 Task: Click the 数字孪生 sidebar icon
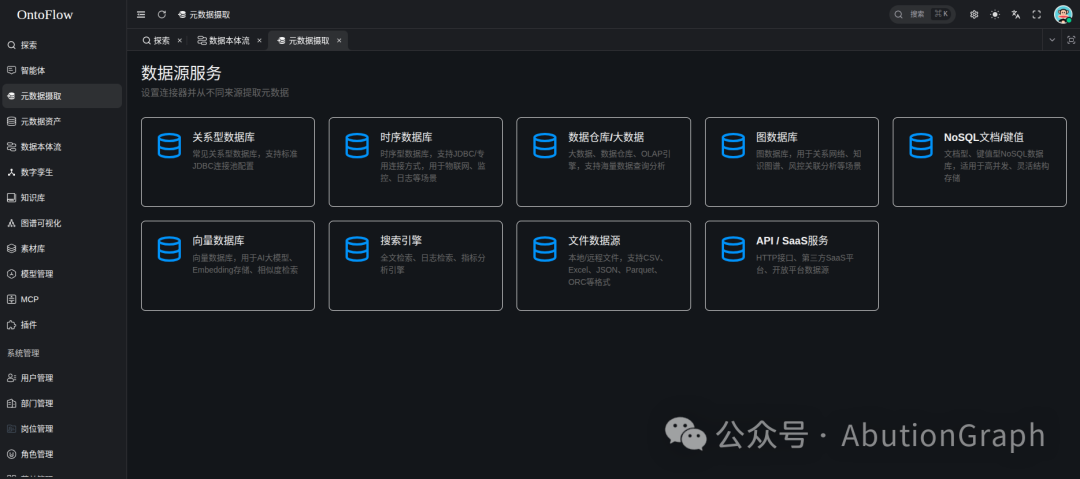point(11,172)
